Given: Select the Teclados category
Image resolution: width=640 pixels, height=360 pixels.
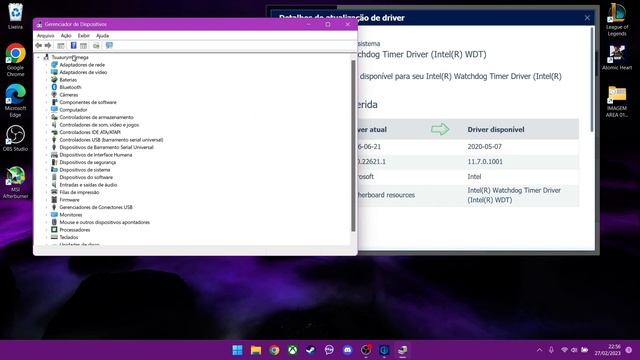Looking at the screenshot, I should coord(69,237).
